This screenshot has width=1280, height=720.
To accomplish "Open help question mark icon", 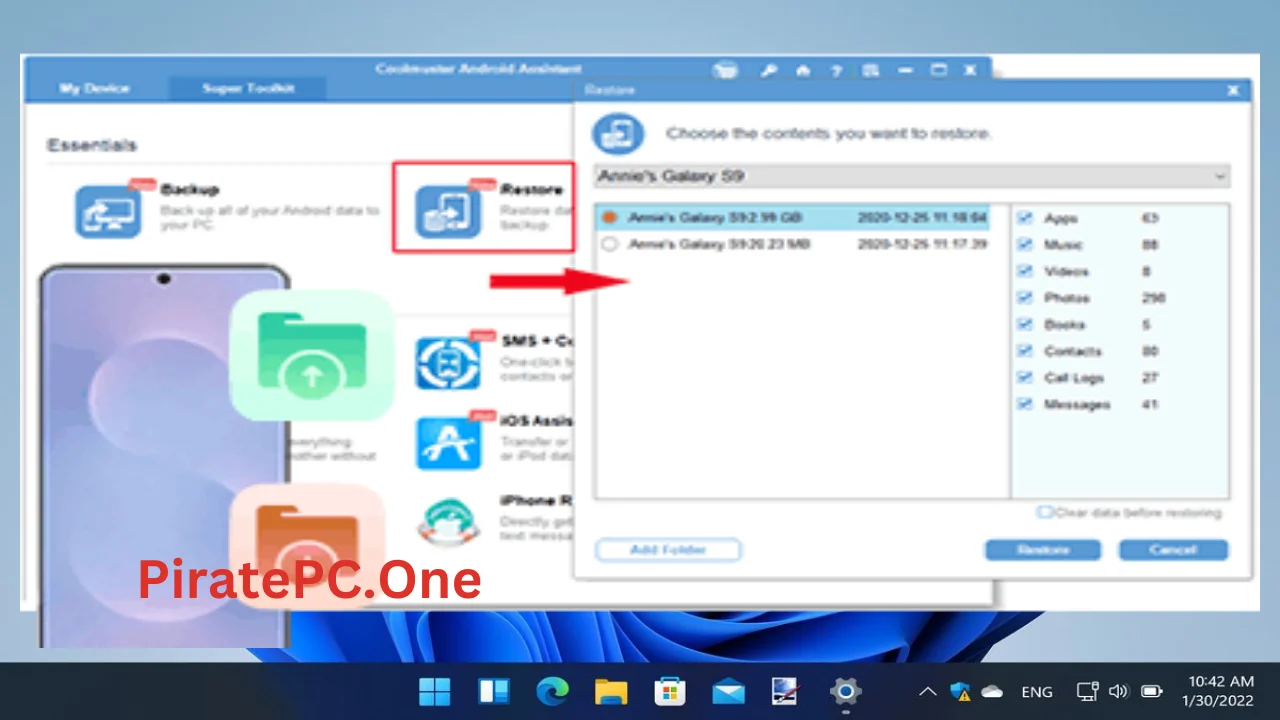I will point(836,71).
